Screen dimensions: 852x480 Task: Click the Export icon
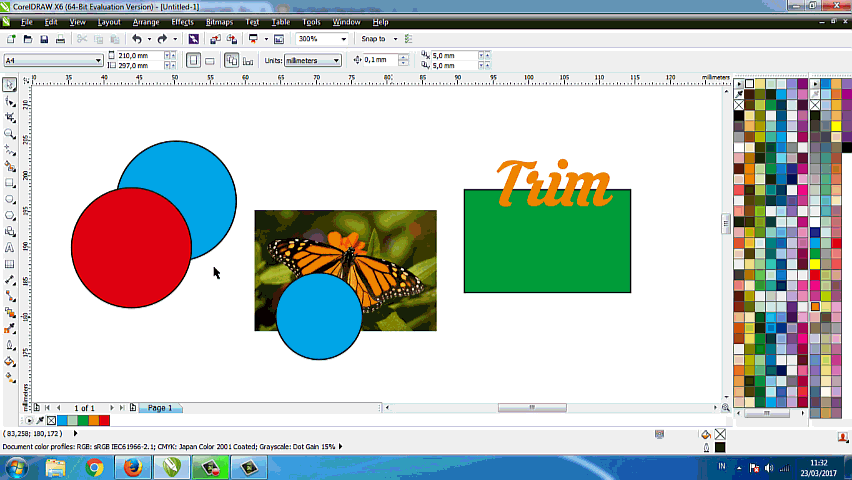[232, 39]
